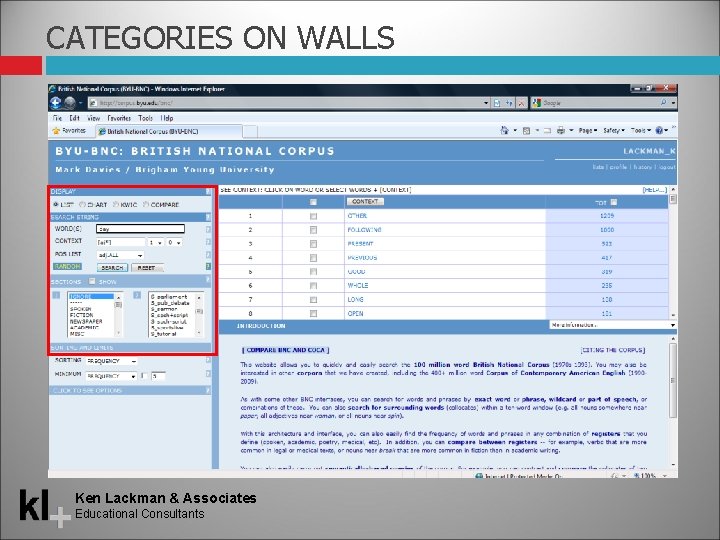Open the POS LIST adj.ALL dropdown
The width and height of the screenshot is (720, 540).
[x=120, y=255]
